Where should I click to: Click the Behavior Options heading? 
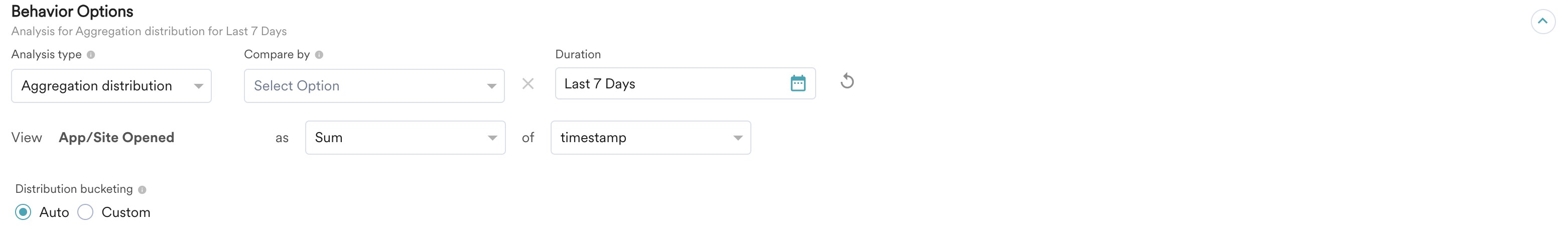(72, 12)
